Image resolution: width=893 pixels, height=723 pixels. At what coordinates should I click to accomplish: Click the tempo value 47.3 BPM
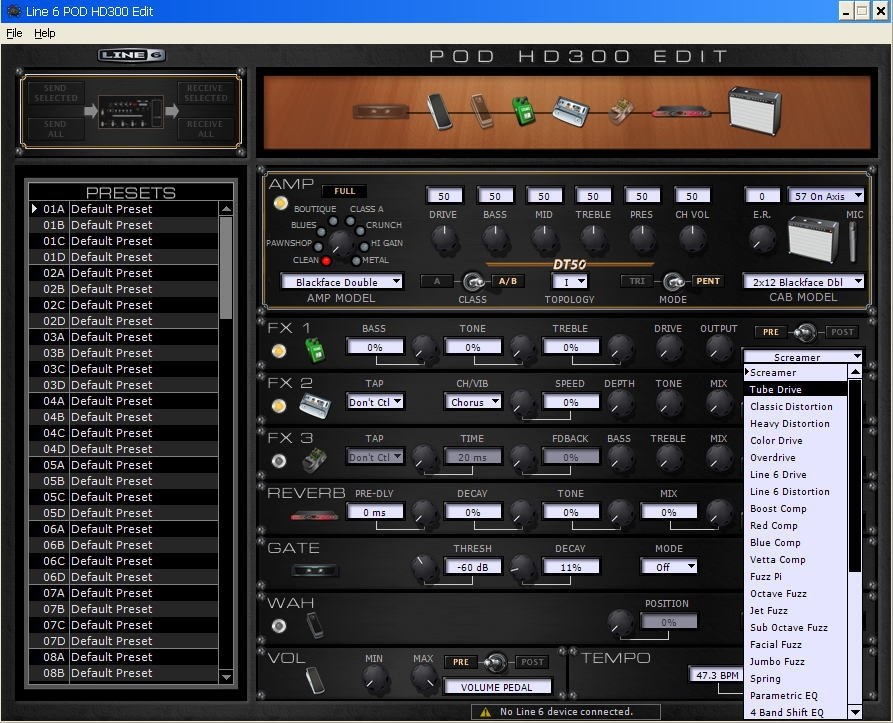tap(716, 675)
